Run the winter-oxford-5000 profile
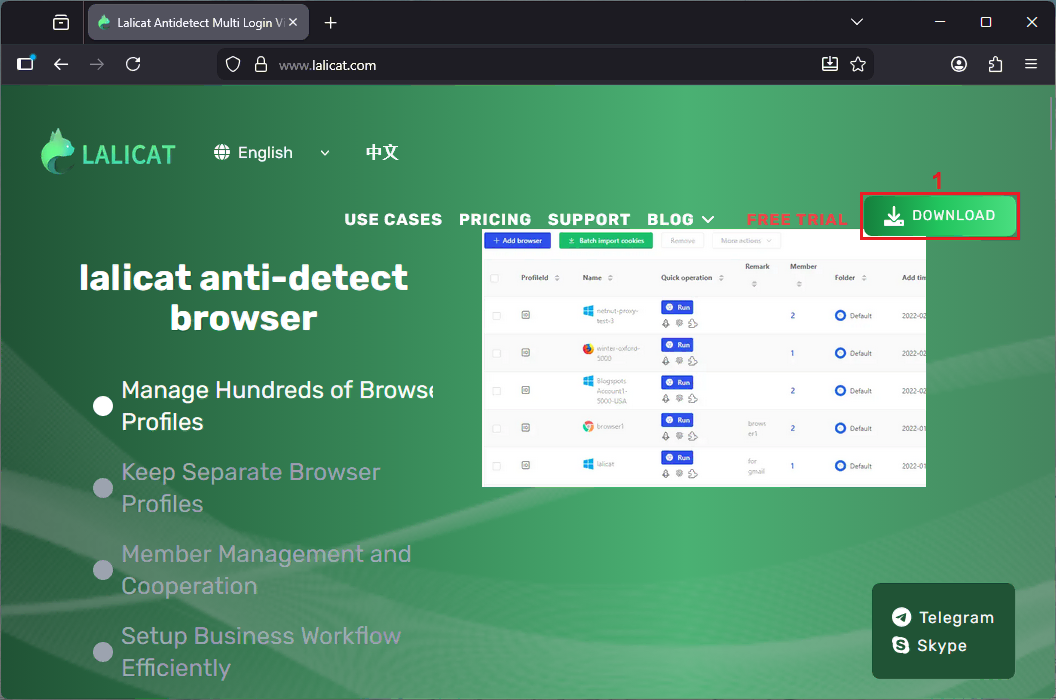This screenshot has height=700, width=1056. click(x=677, y=345)
